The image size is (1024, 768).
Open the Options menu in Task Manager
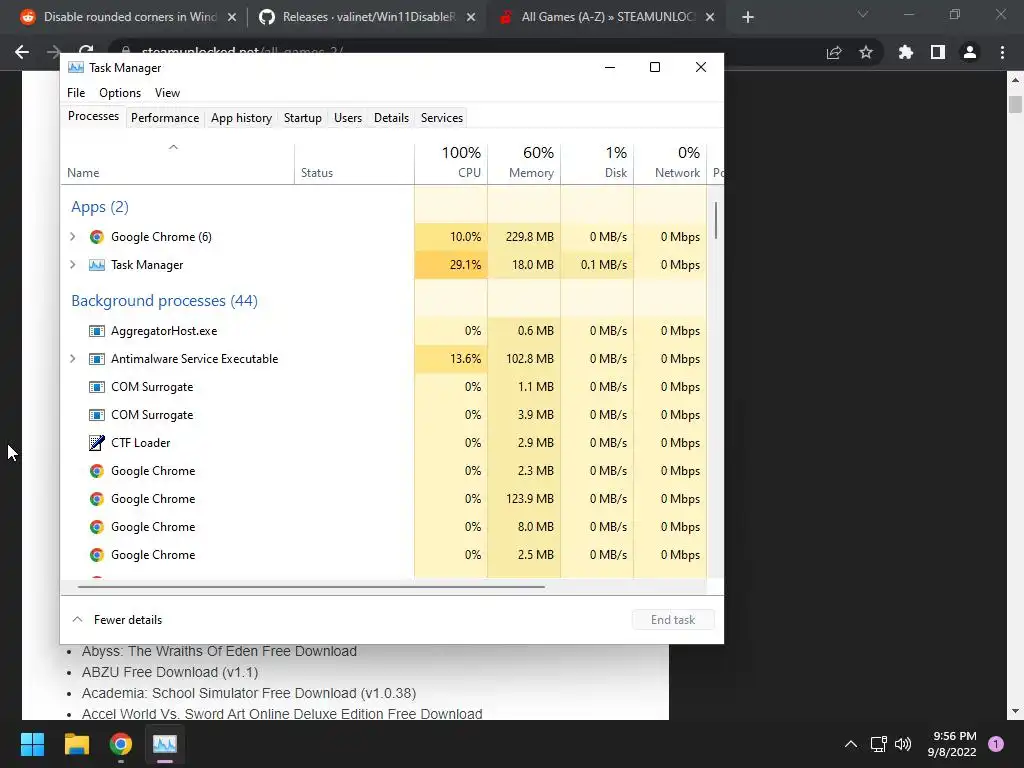pos(120,93)
